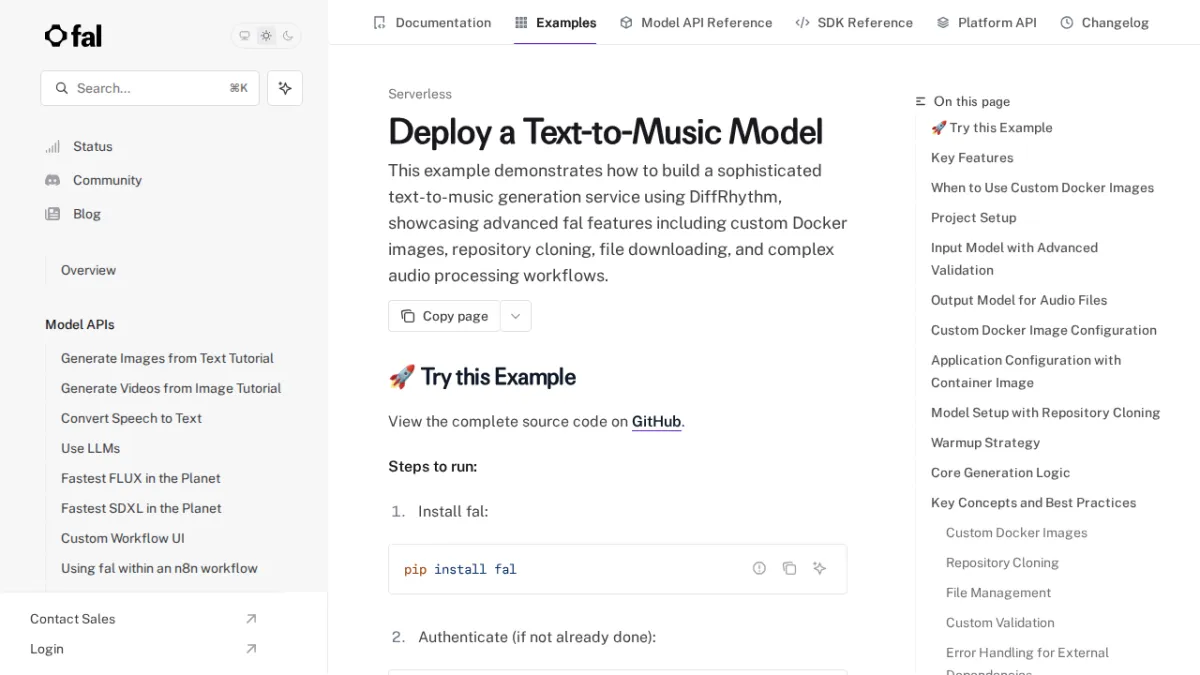The height and width of the screenshot is (675, 1200).
Task: Jump to File Management subsection
Action: coord(998,592)
